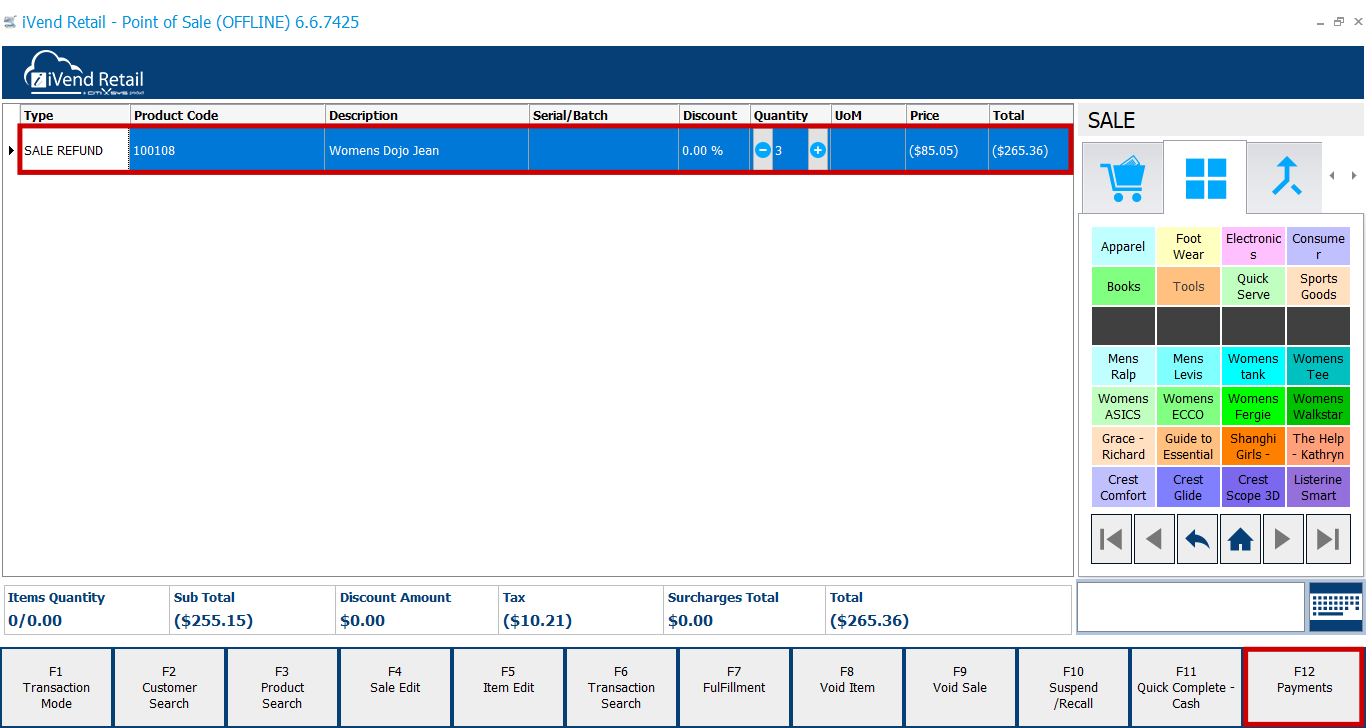This screenshot has height=728, width=1366.
Task: Select the SALE REFUND type cell
Action: tap(75, 150)
